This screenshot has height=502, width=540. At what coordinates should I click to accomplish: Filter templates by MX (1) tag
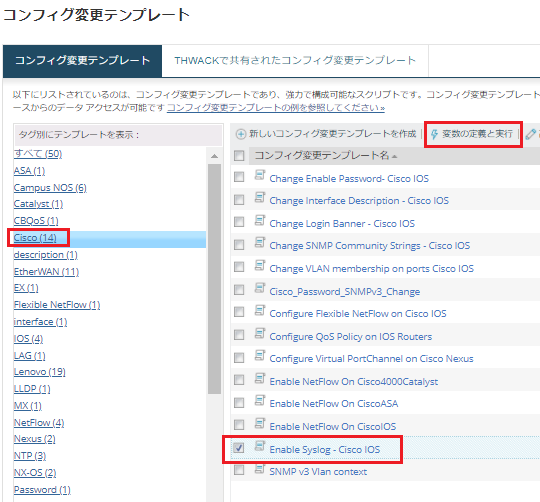[28, 406]
